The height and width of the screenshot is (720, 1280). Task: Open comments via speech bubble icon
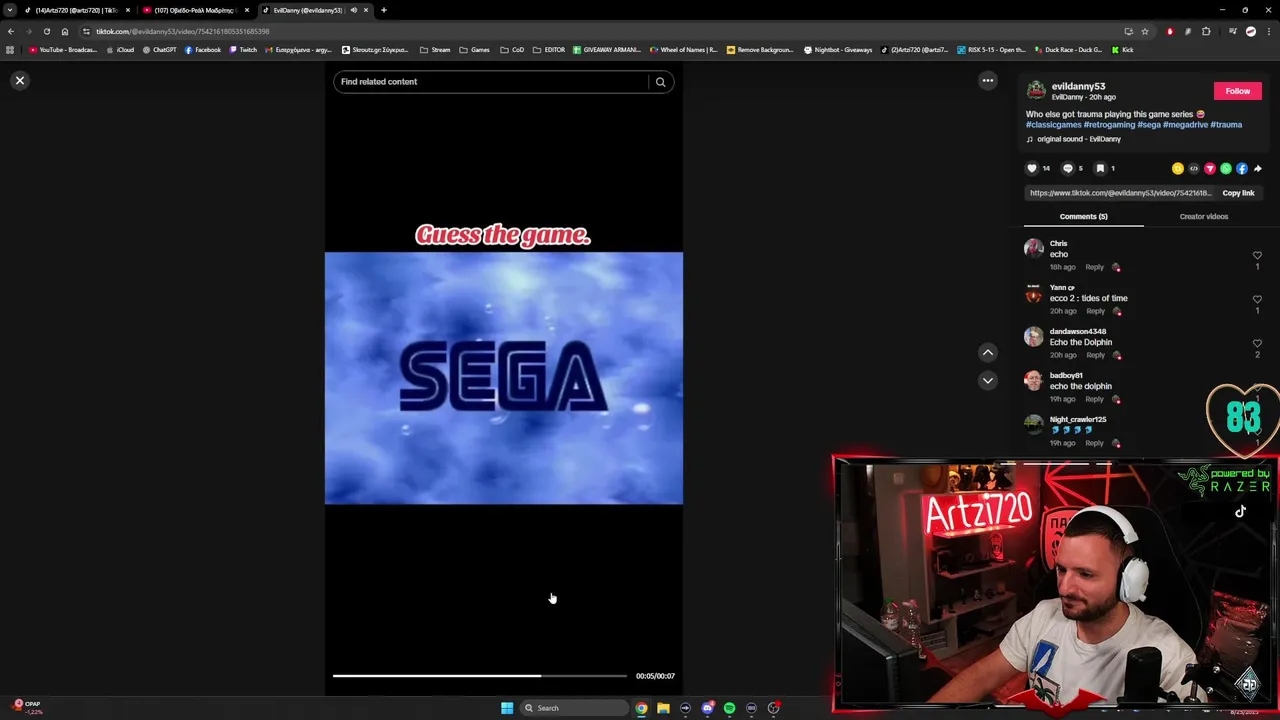1067,168
